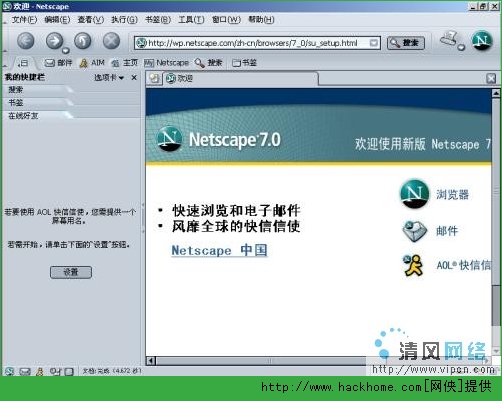Screen dimensions: 502x401
Task: Close the 我的快捷栏 sidebar with X
Action: pos(134,78)
